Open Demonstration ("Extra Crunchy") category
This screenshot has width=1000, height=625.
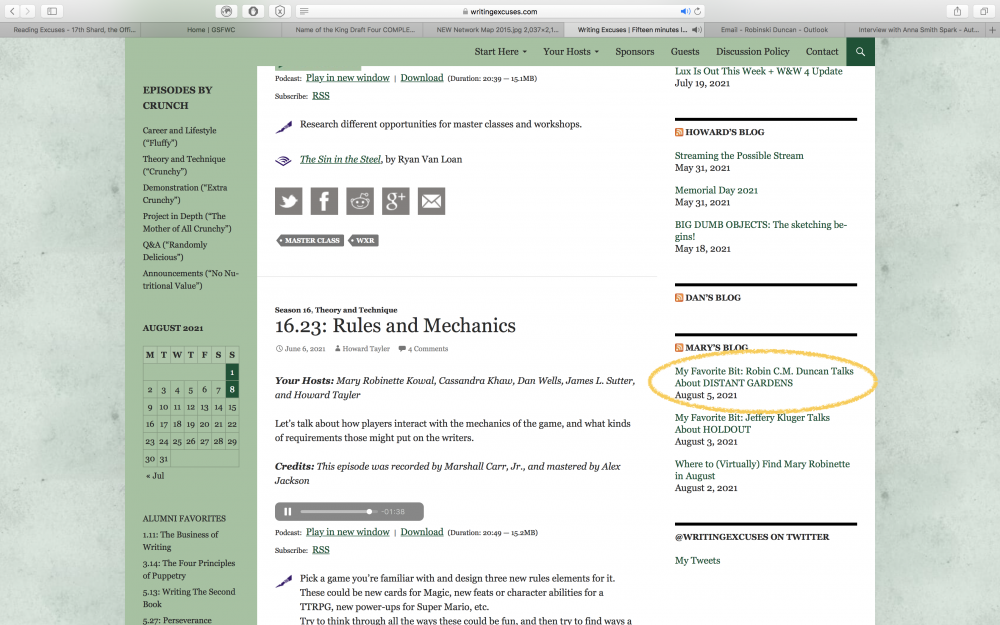pos(185,194)
